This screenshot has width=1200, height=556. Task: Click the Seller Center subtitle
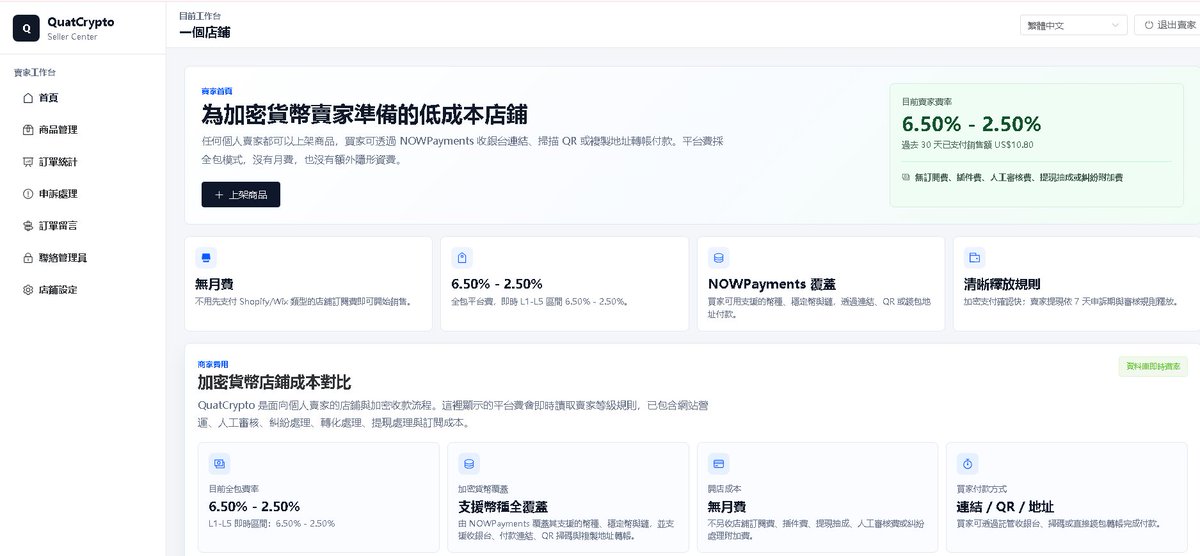click(72, 36)
